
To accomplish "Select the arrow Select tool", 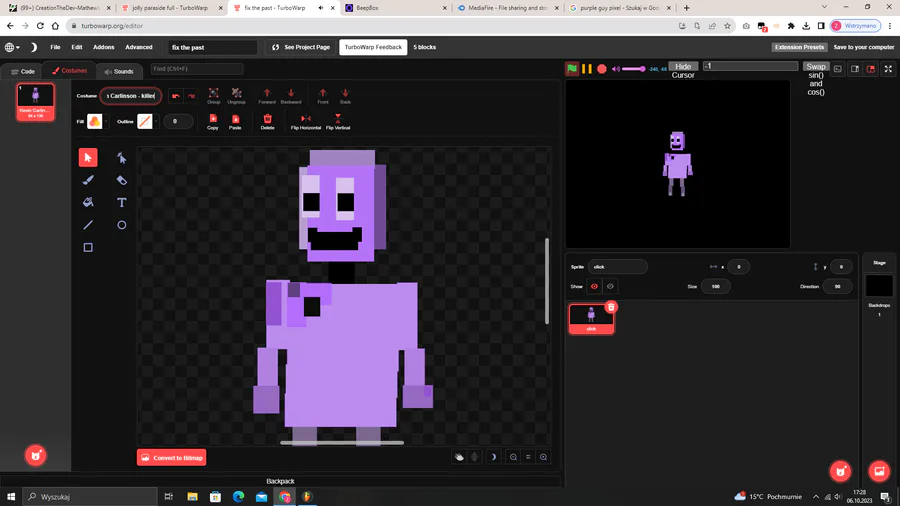I will 88,157.
